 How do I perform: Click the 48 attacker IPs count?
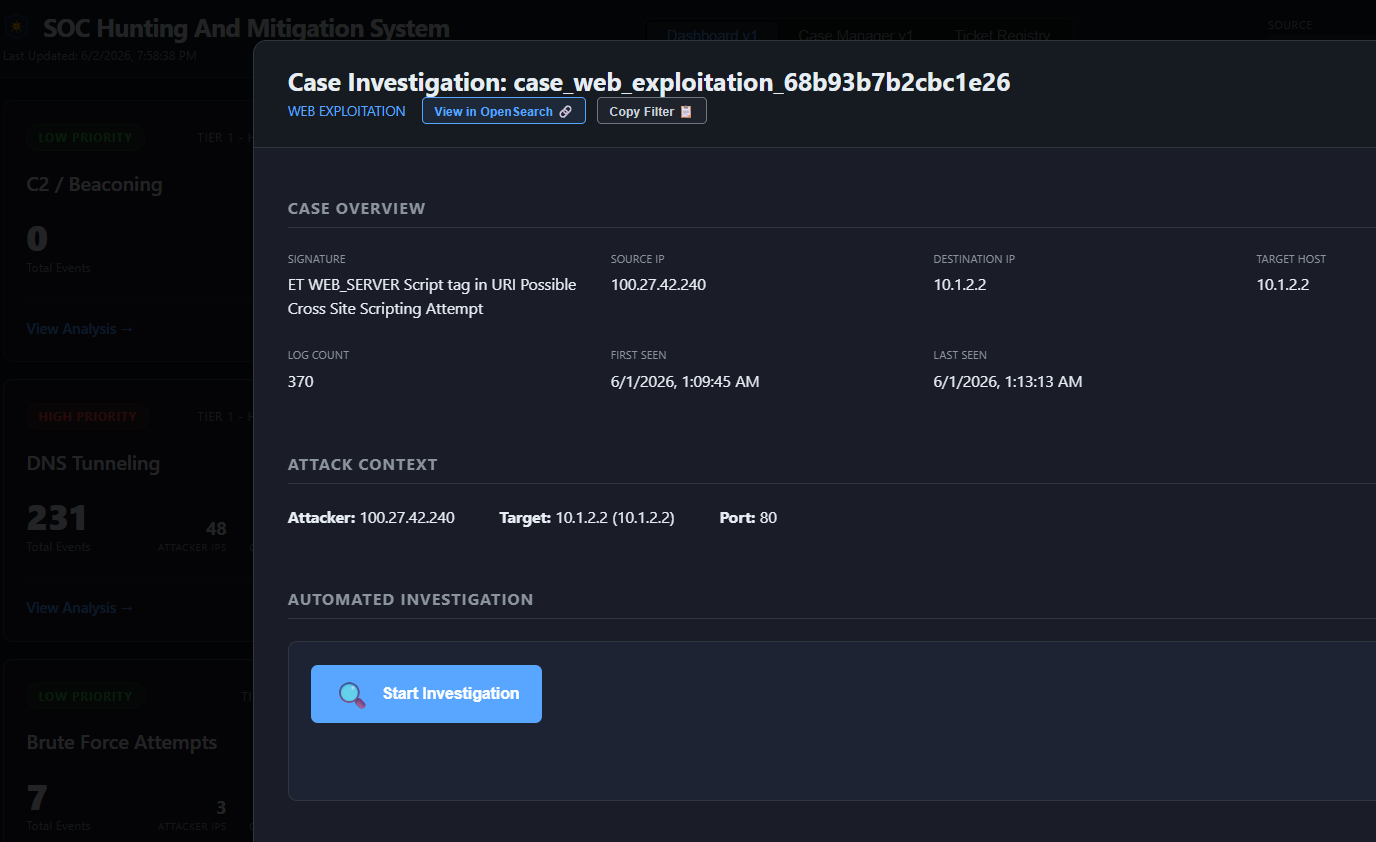tap(216, 529)
